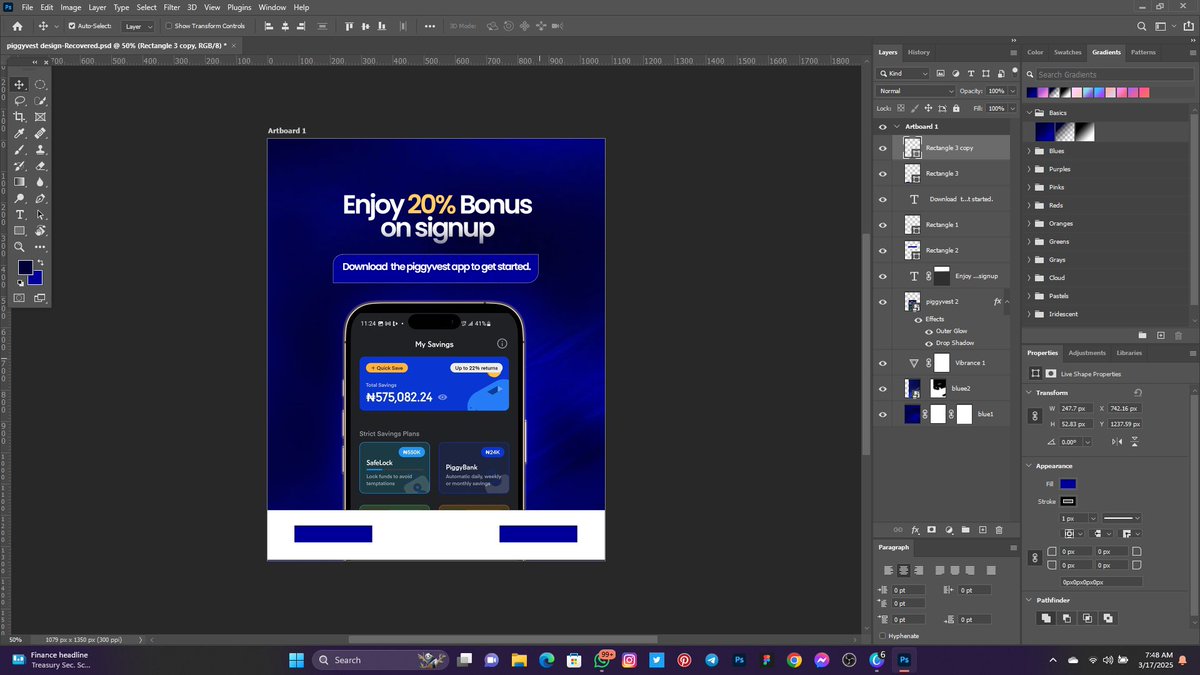Expand the Purples gradient folder
Screen dimensions: 1200x675
click(x=1029, y=169)
